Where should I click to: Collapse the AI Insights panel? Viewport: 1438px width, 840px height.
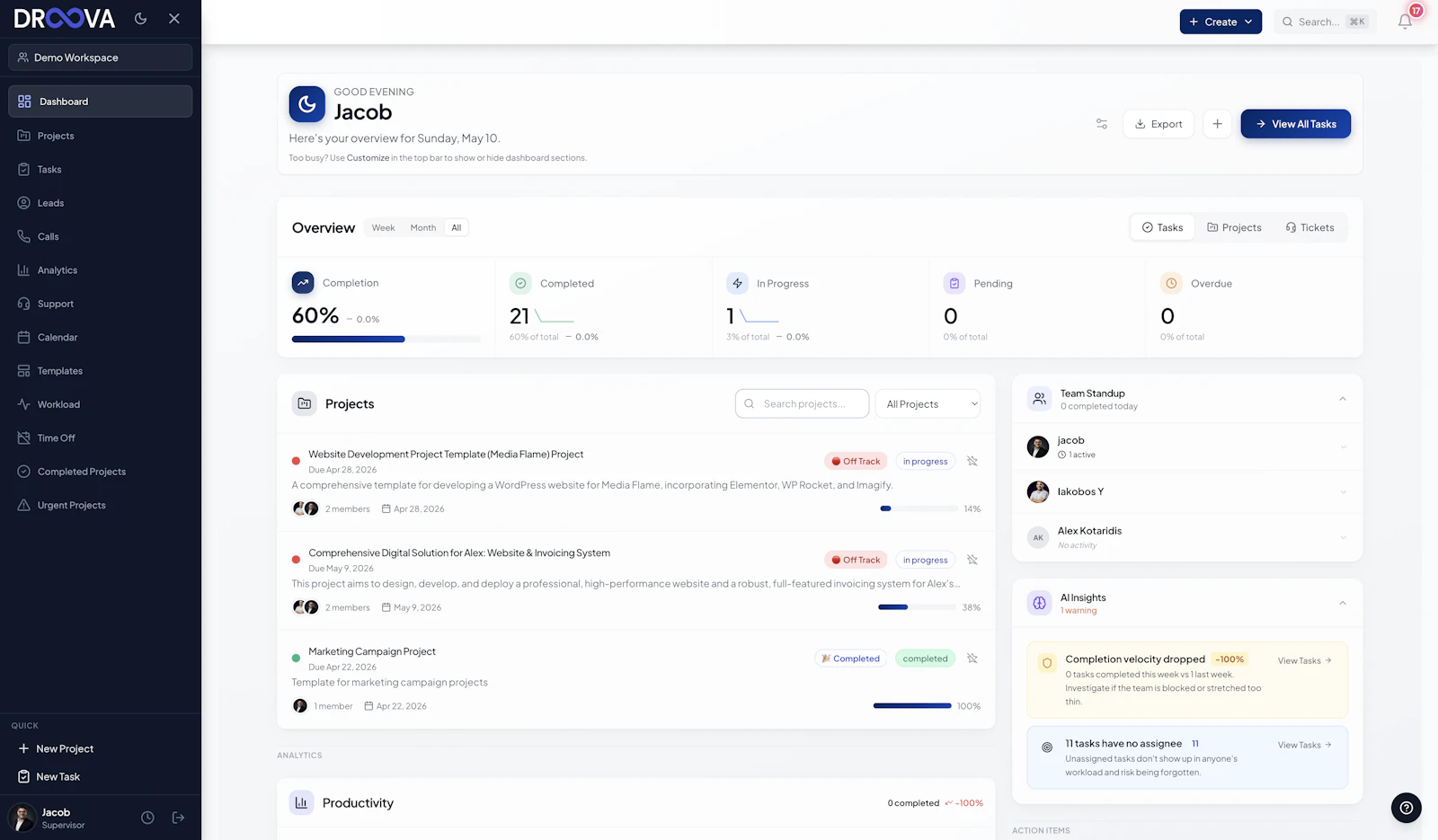[1343, 603]
